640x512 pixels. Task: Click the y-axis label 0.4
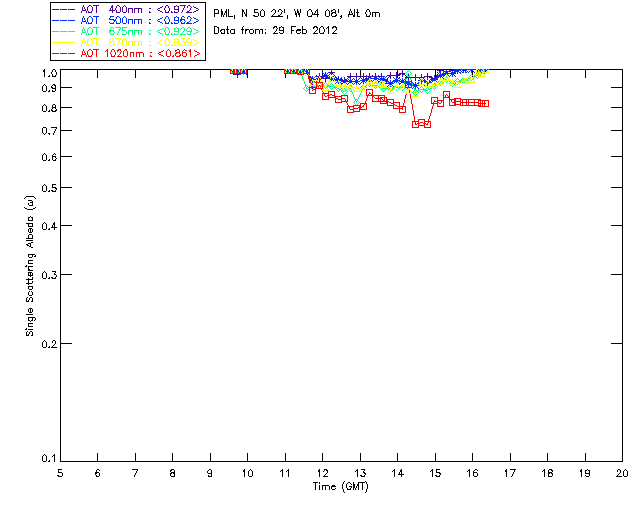pyautogui.click(x=49, y=226)
